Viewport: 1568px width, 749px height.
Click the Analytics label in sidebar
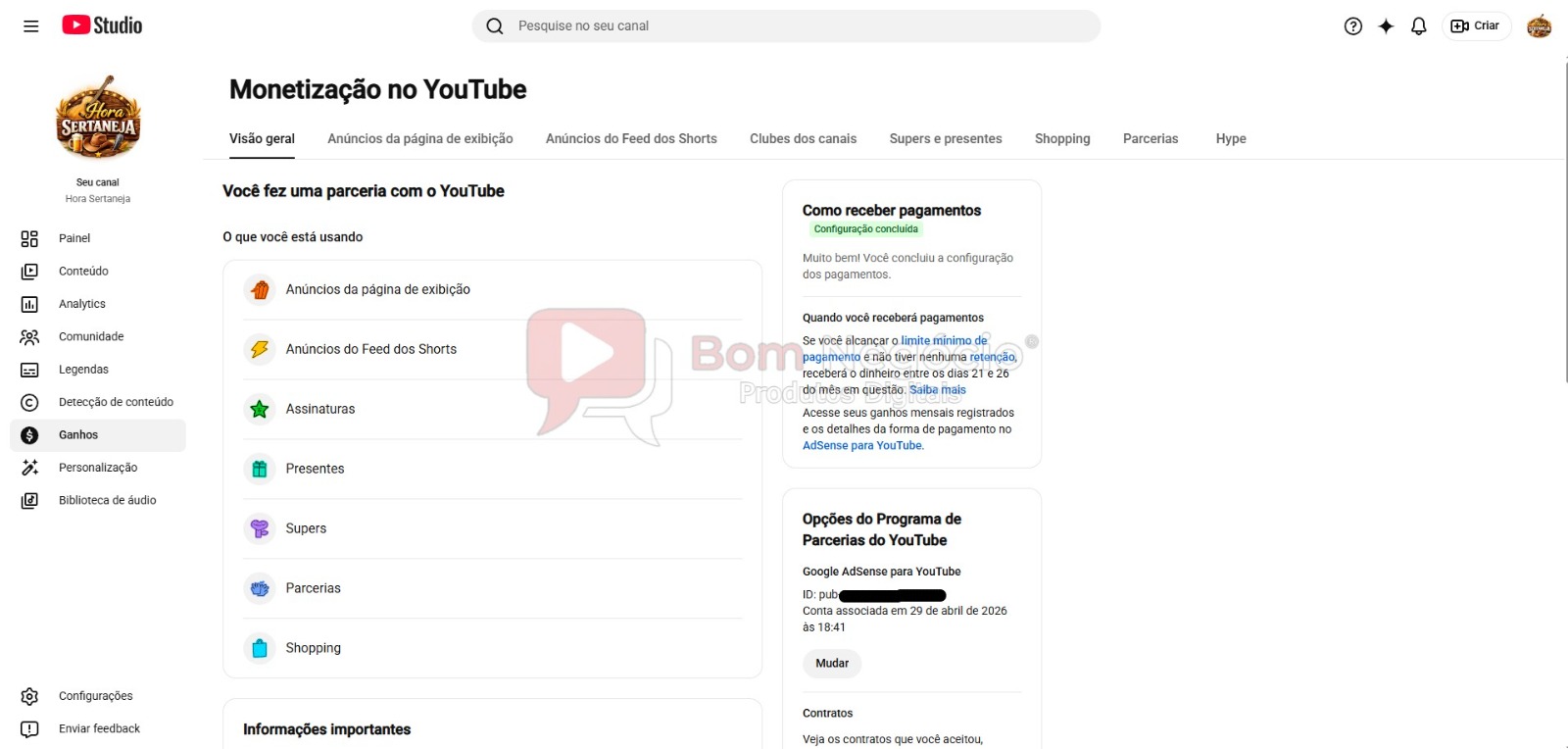[82, 304]
